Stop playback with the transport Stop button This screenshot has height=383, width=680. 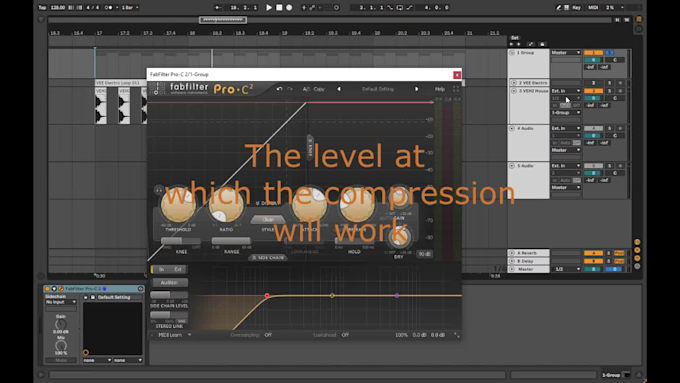279,7
